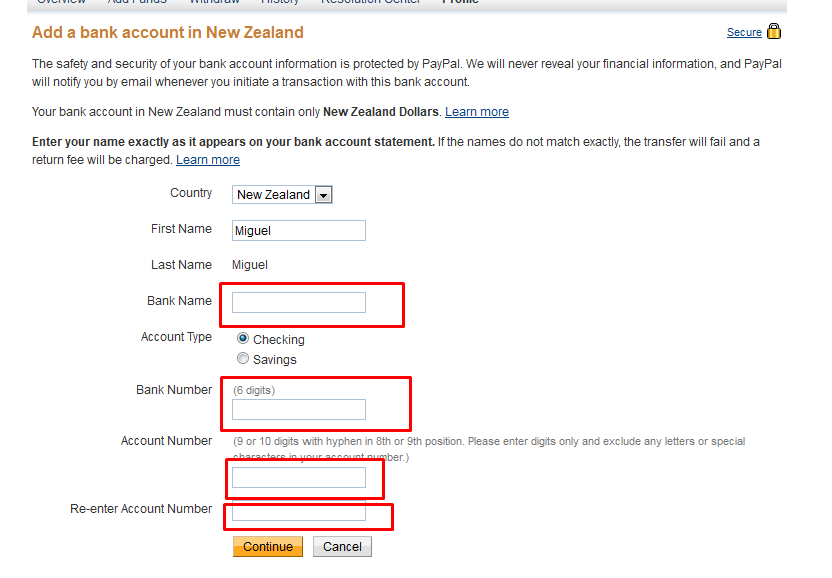Select the Checking account type
The height and width of the screenshot is (578, 832).
point(243,339)
